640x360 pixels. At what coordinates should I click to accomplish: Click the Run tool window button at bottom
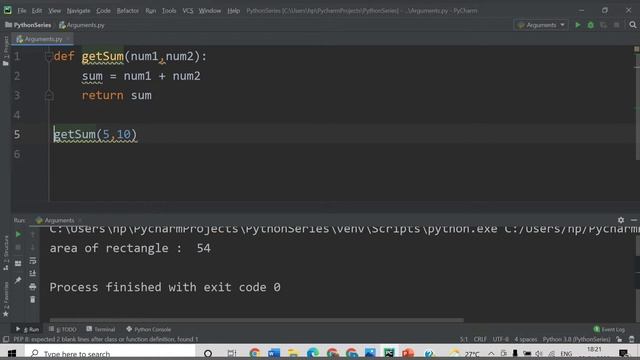(x=27, y=329)
